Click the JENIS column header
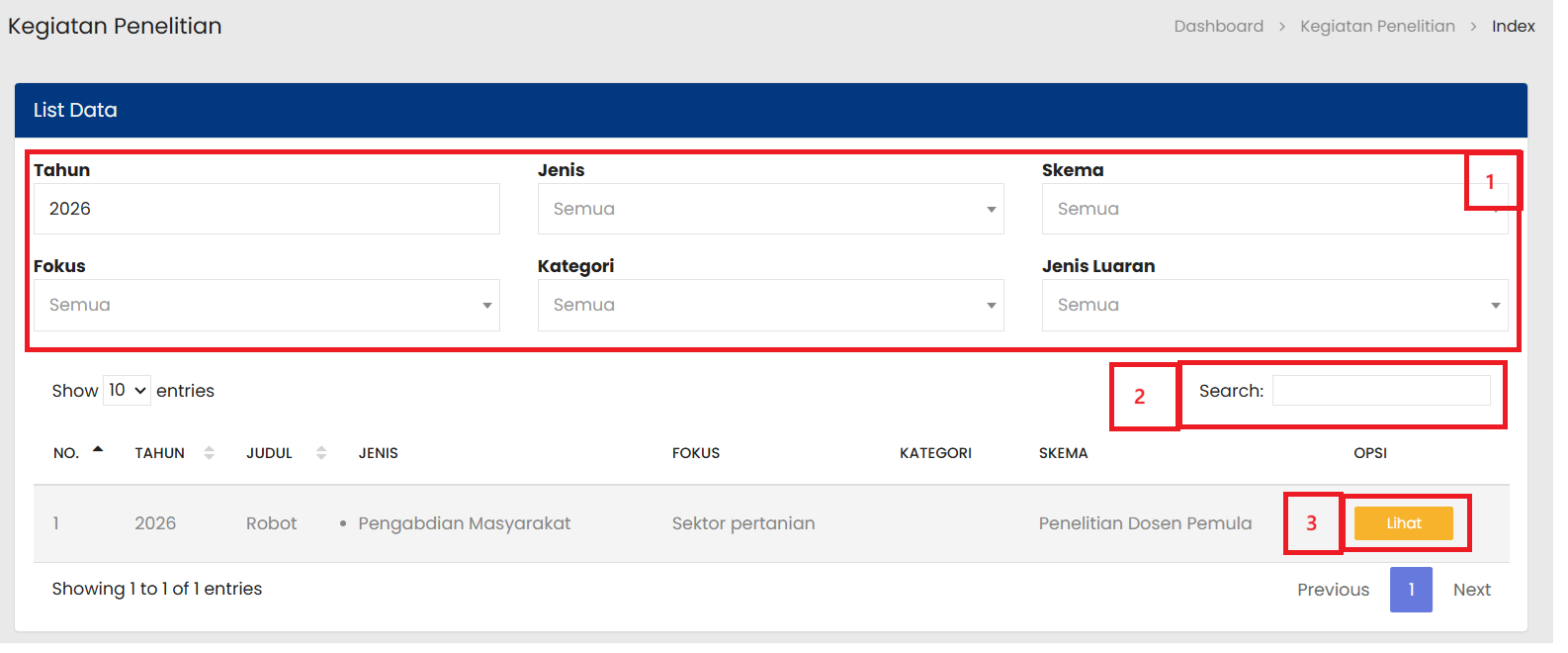 click(x=379, y=453)
